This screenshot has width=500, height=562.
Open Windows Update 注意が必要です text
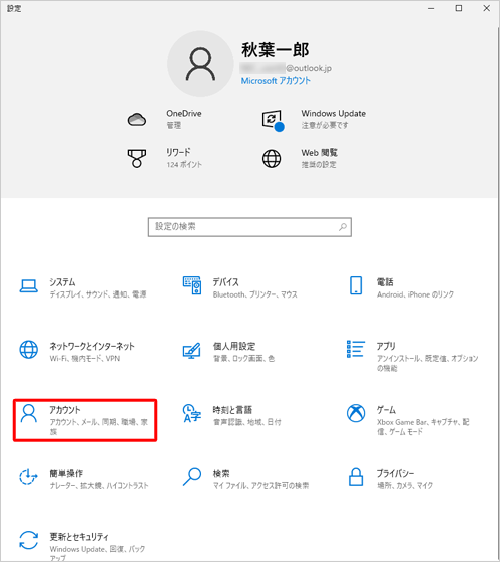click(x=325, y=125)
